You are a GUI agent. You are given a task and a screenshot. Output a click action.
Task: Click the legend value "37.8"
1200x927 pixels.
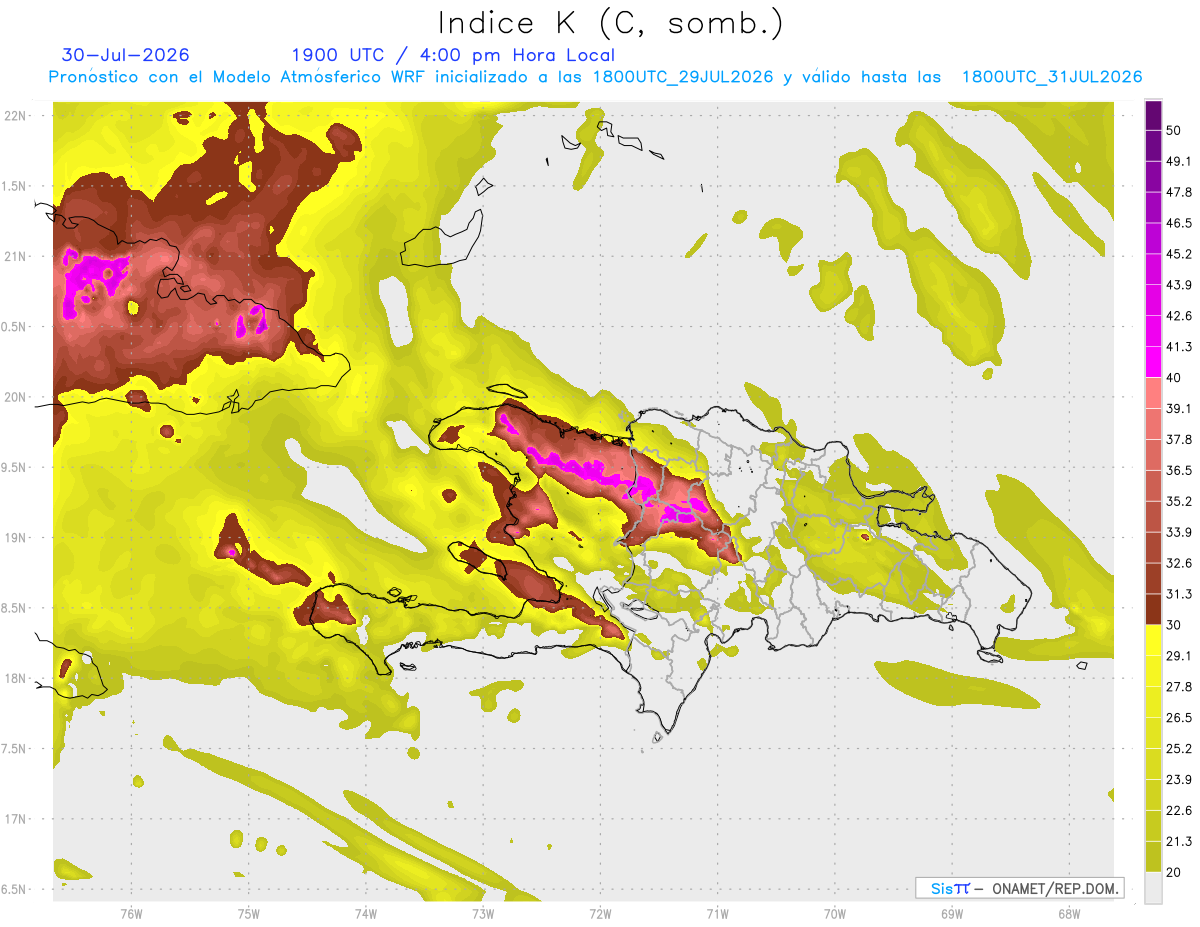point(1179,440)
